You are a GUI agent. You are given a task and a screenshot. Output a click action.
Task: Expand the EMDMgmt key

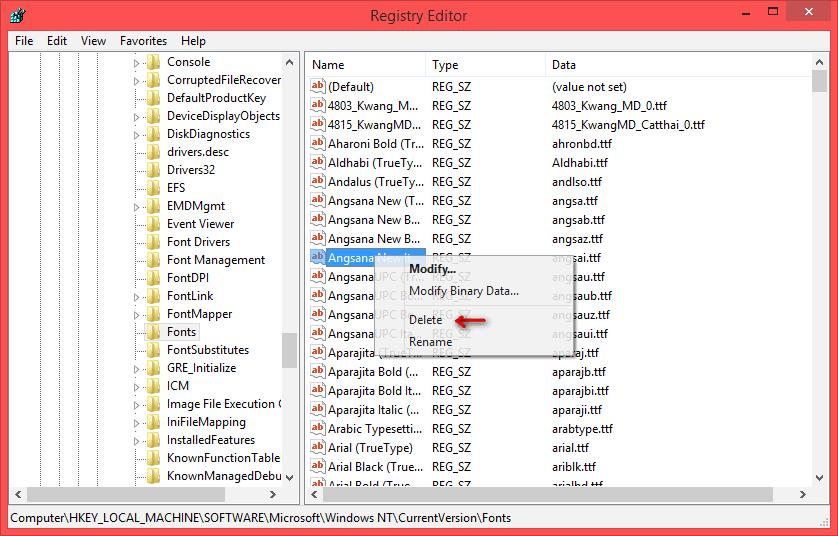coord(136,207)
